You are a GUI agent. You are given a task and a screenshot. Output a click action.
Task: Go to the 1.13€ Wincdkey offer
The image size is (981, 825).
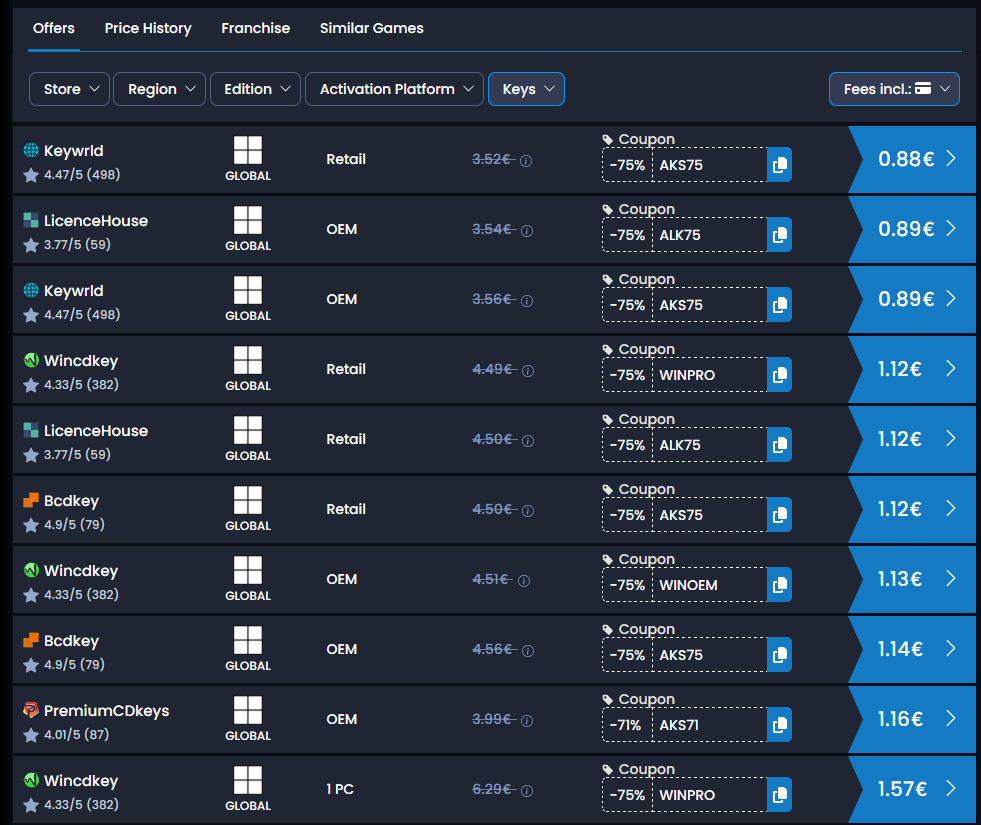pos(912,579)
